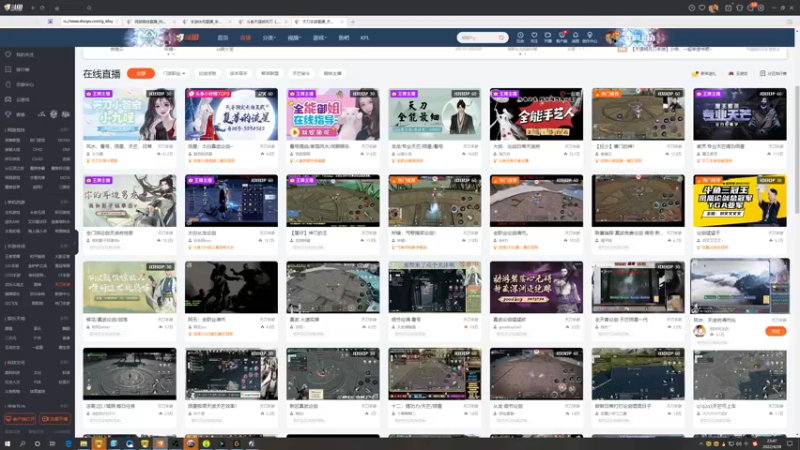Open File Explorer from the taskbar
Viewport: 800px width, 450px height.
pyautogui.click(x=83, y=444)
